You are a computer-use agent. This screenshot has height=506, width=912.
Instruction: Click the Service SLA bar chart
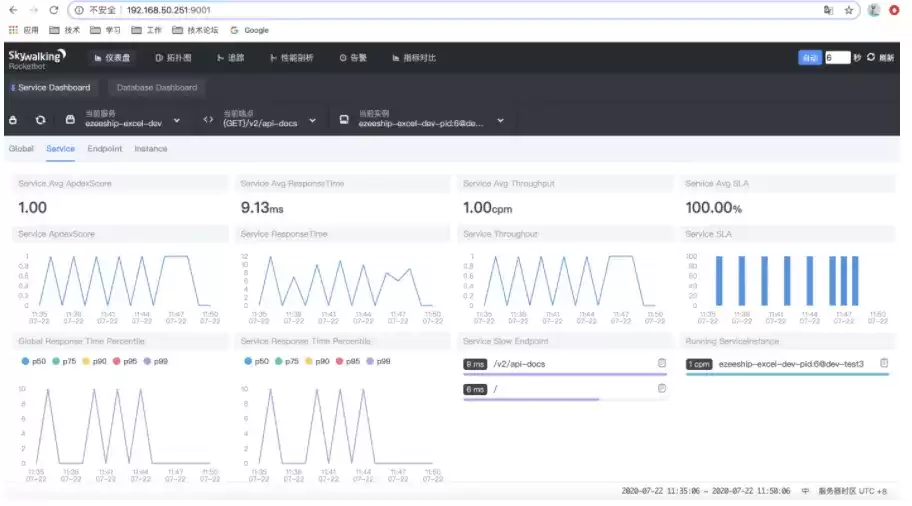click(x=788, y=288)
